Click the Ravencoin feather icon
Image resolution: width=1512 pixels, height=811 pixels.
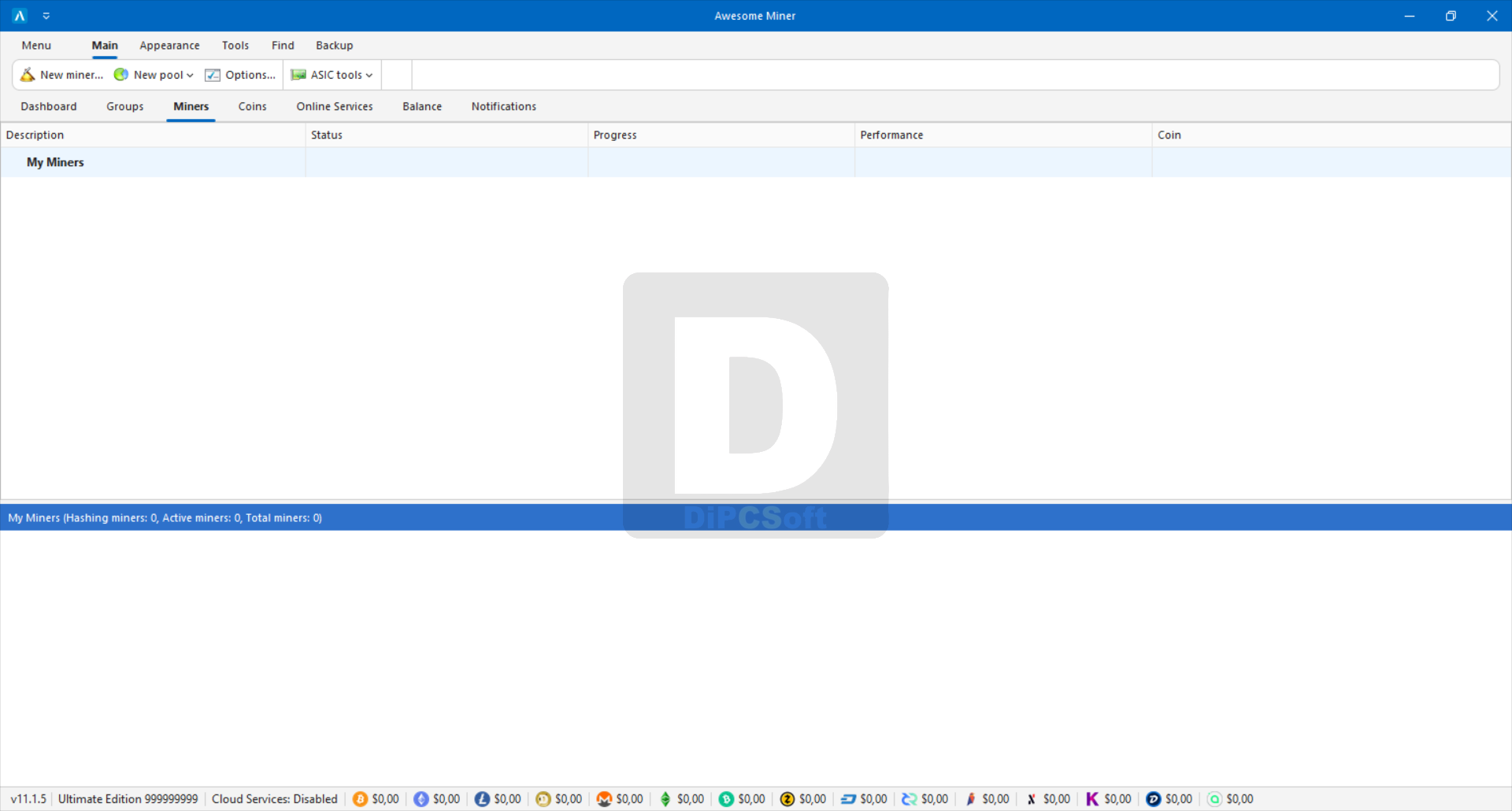click(x=970, y=799)
